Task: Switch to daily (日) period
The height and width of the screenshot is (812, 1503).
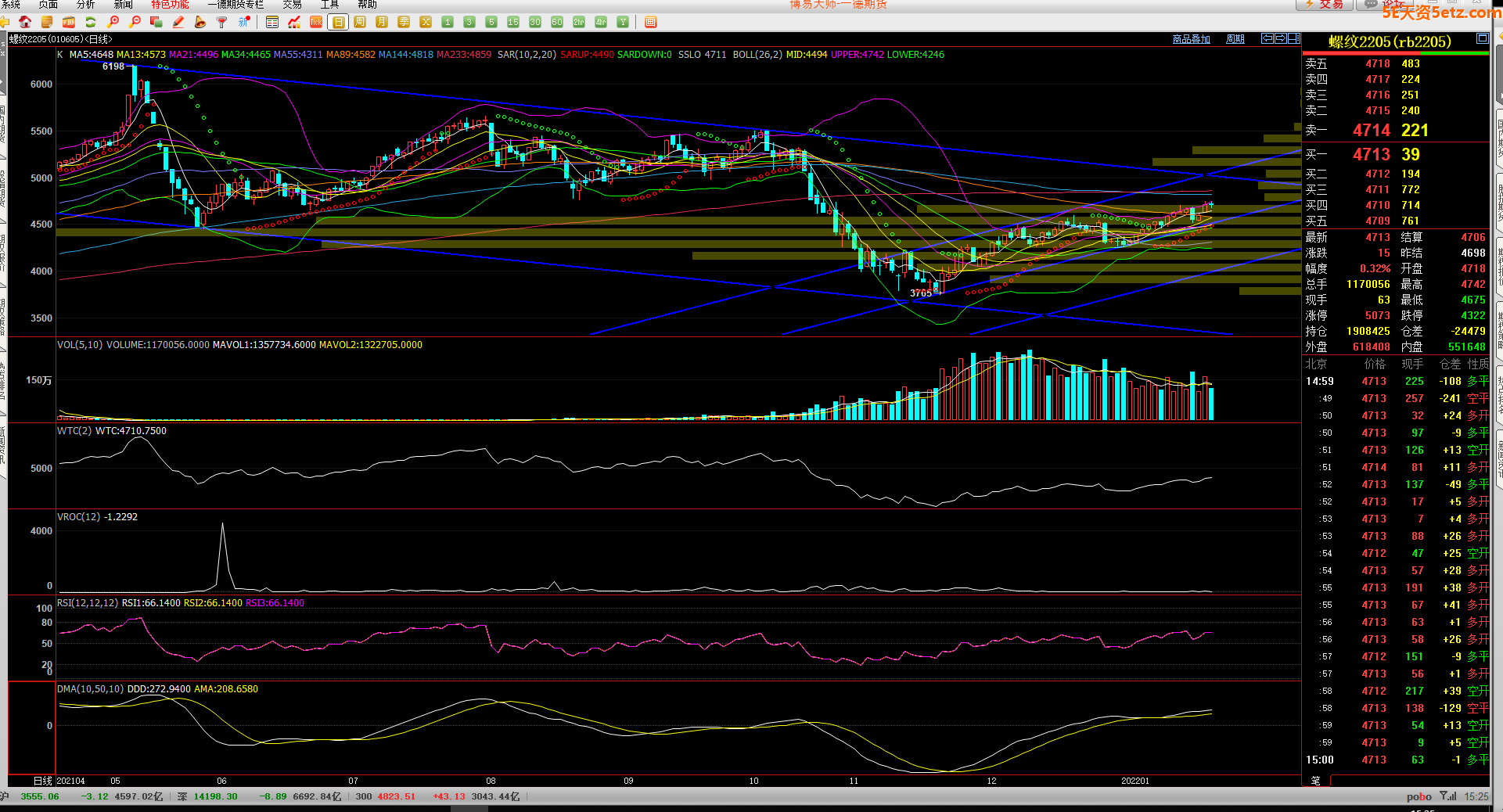Action: 338,22
